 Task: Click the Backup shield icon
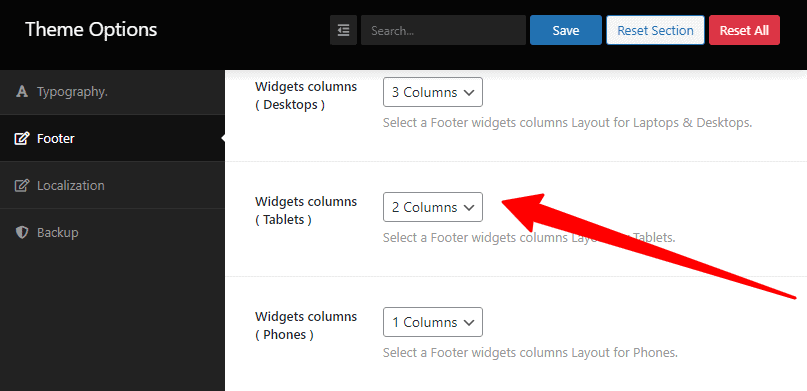[22, 233]
